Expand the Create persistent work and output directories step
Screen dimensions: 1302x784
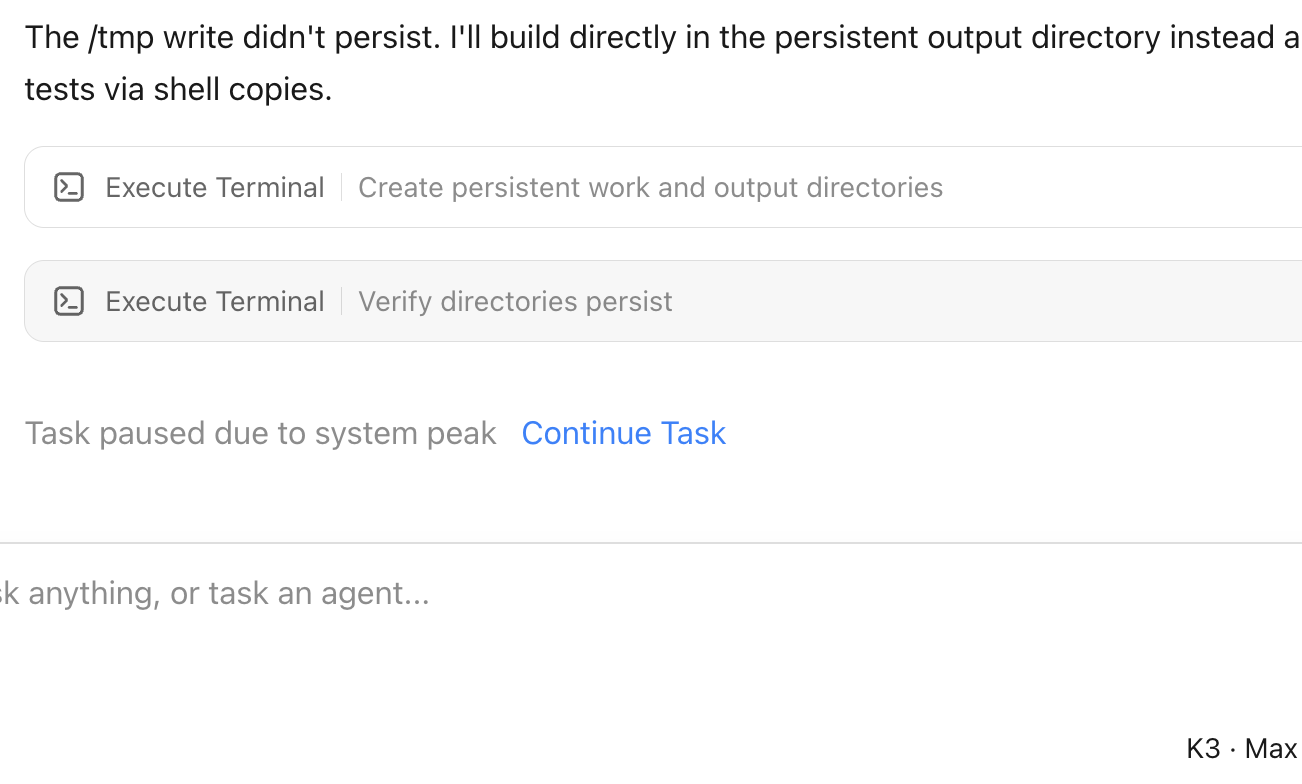663,187
